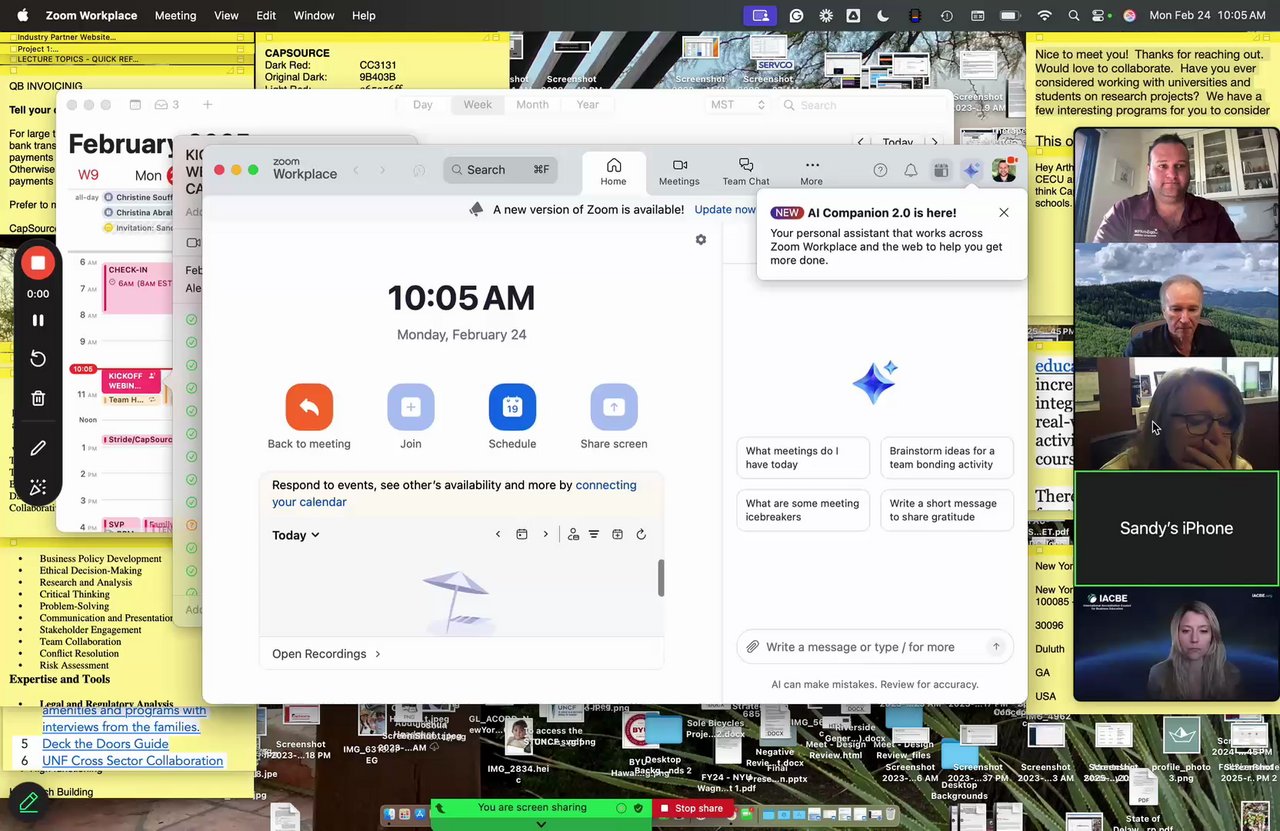The image size is (1280, 831).
Task: Go forward with Zoom navigation arrow
Action: click(x=382, y=170)
